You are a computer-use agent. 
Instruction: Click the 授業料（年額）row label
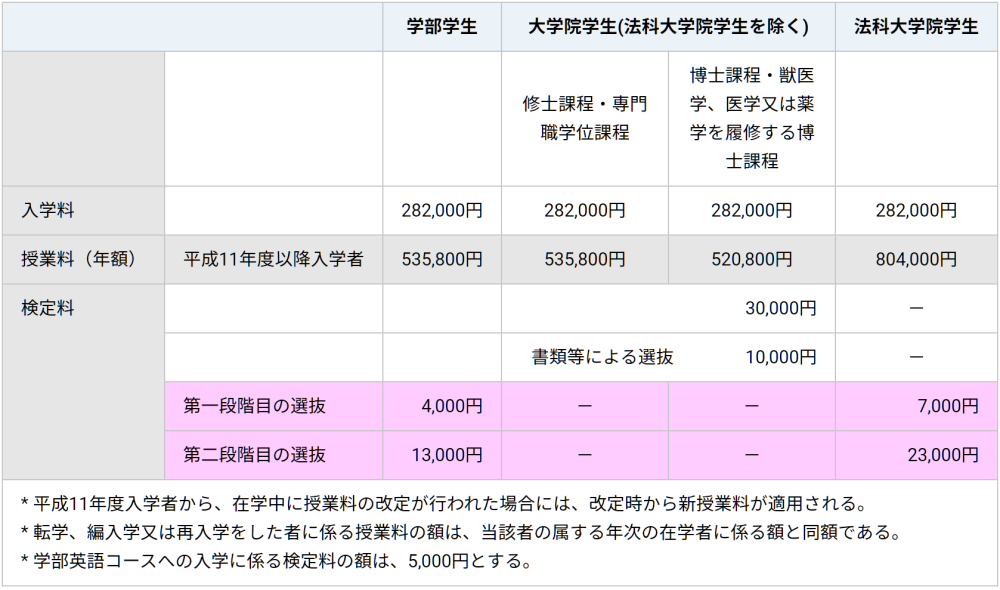(84, 260)
